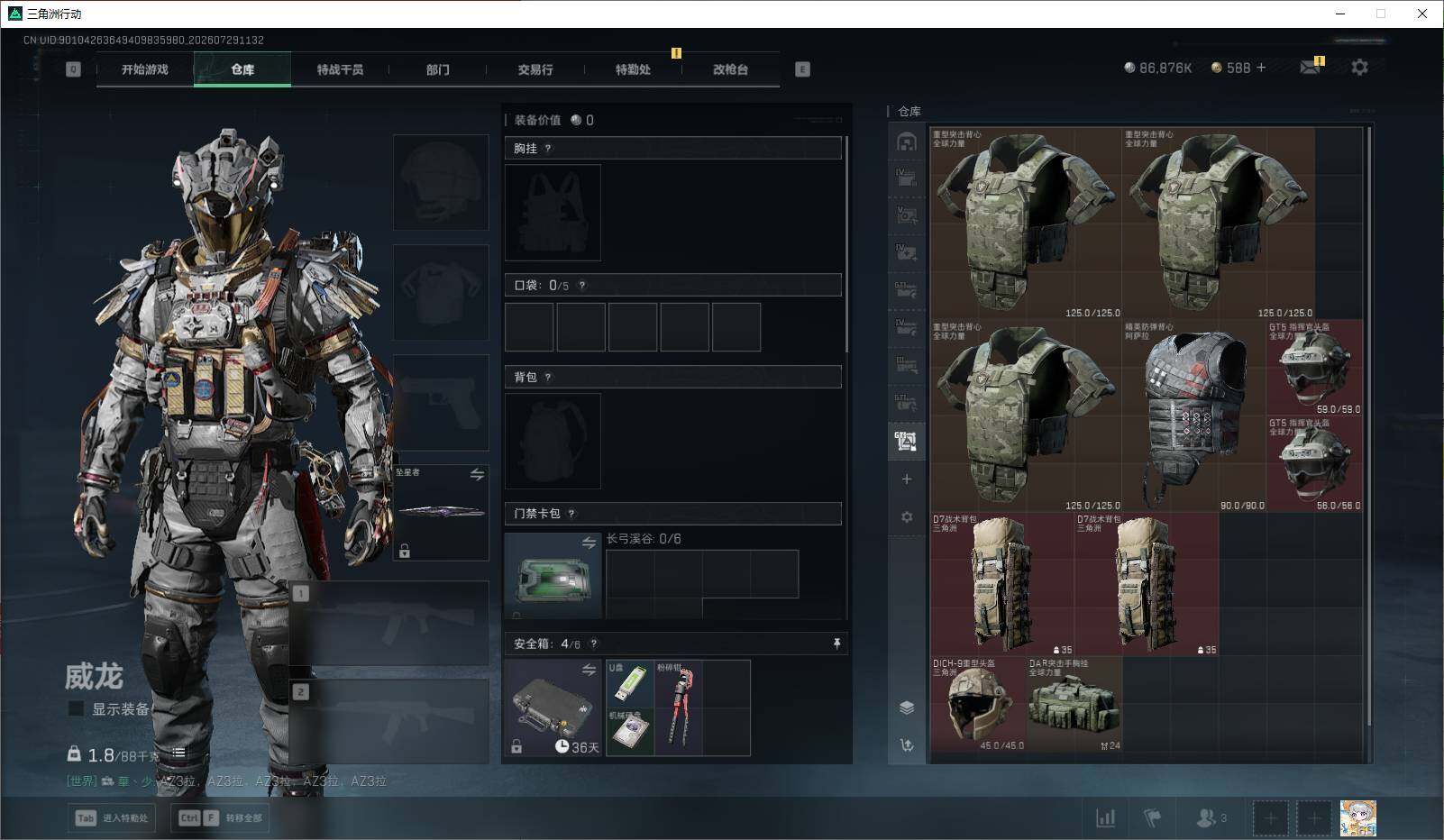Click the empty body armor equipment slot

point(441,292)
